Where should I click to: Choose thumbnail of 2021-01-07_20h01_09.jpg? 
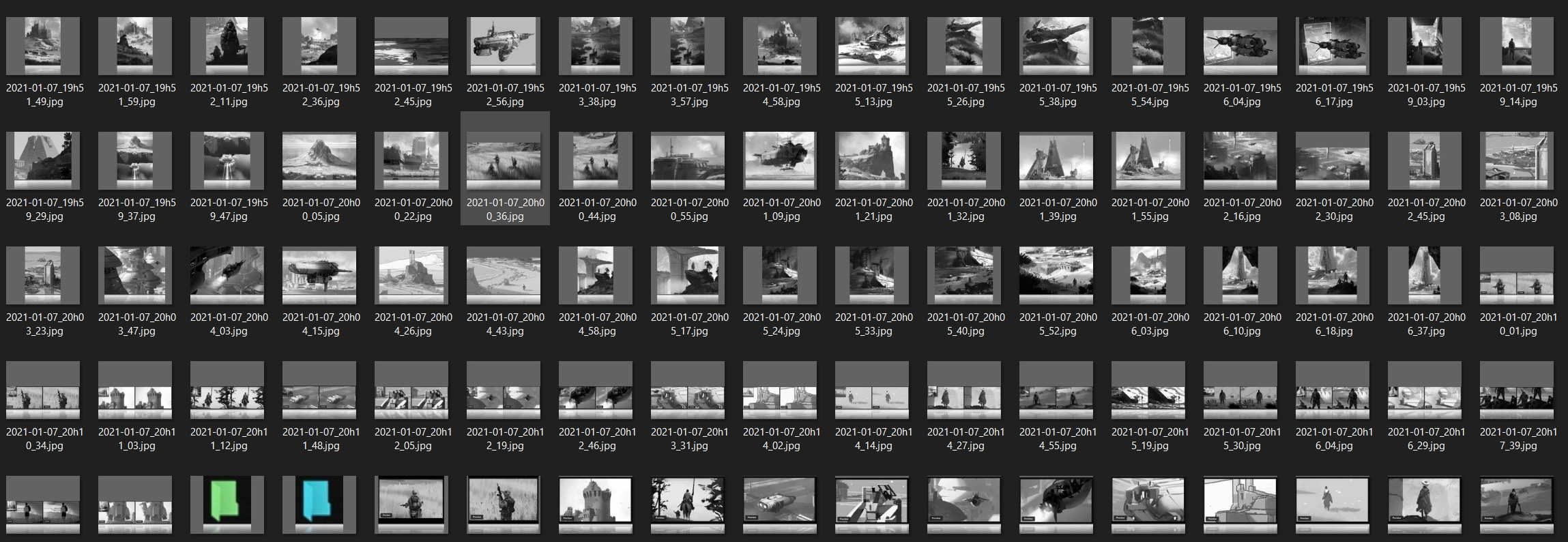[x=780, y=160]
